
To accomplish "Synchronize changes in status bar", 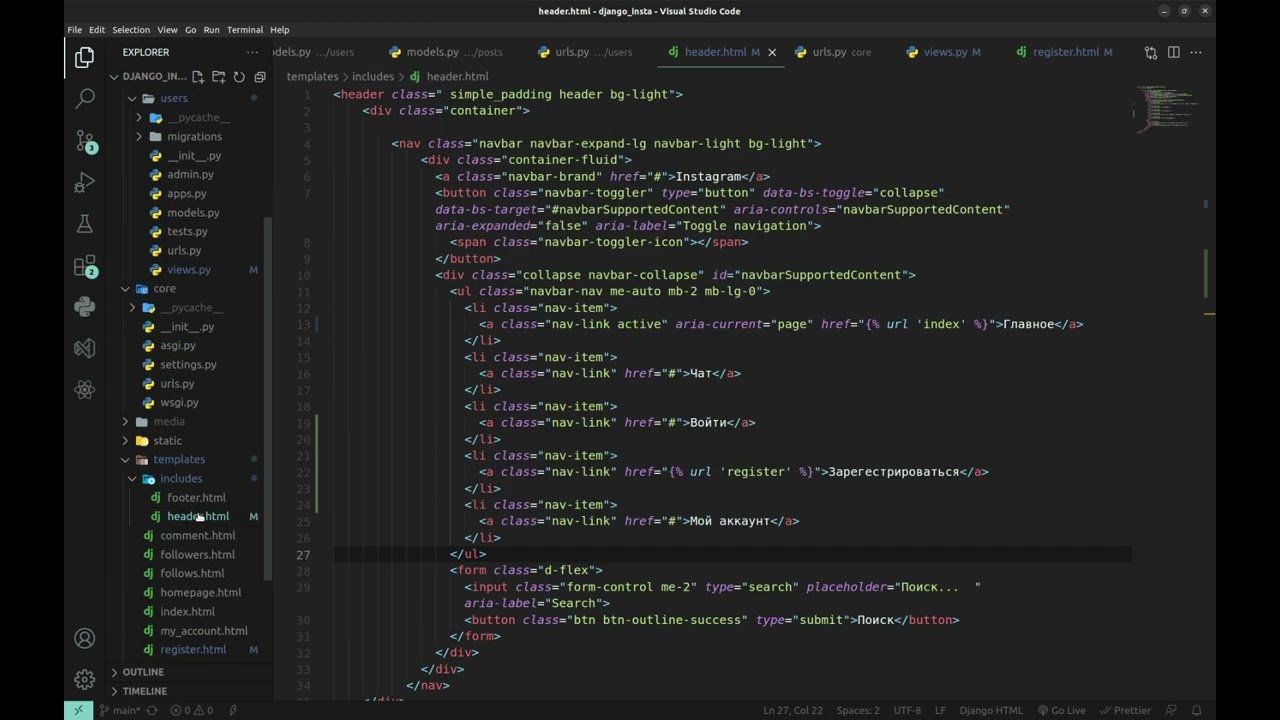I will click(152, 710).
